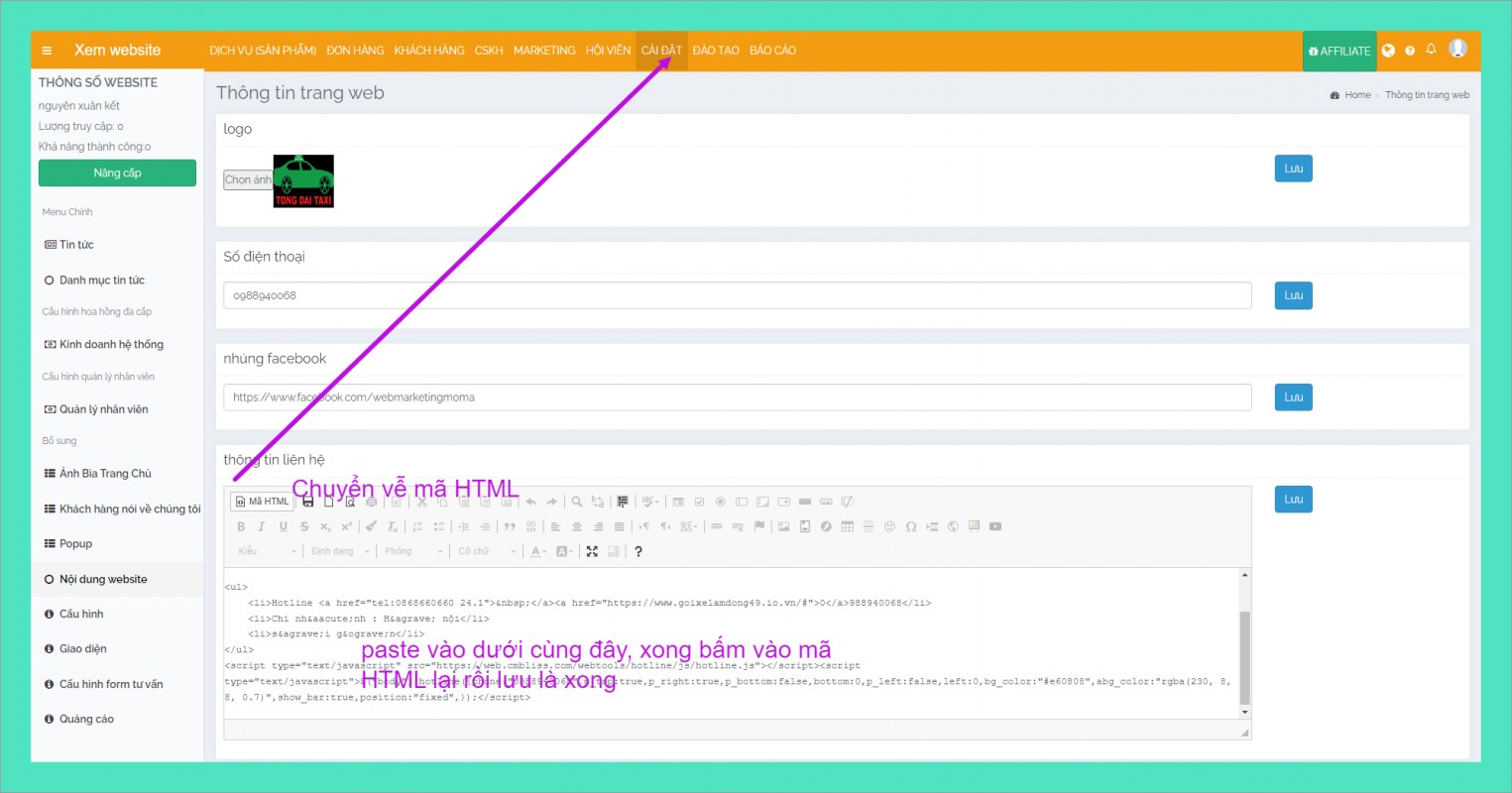The image size is (1512, 793).
Task: Click the nhúng facebook URL field
Action: point(737,397)
